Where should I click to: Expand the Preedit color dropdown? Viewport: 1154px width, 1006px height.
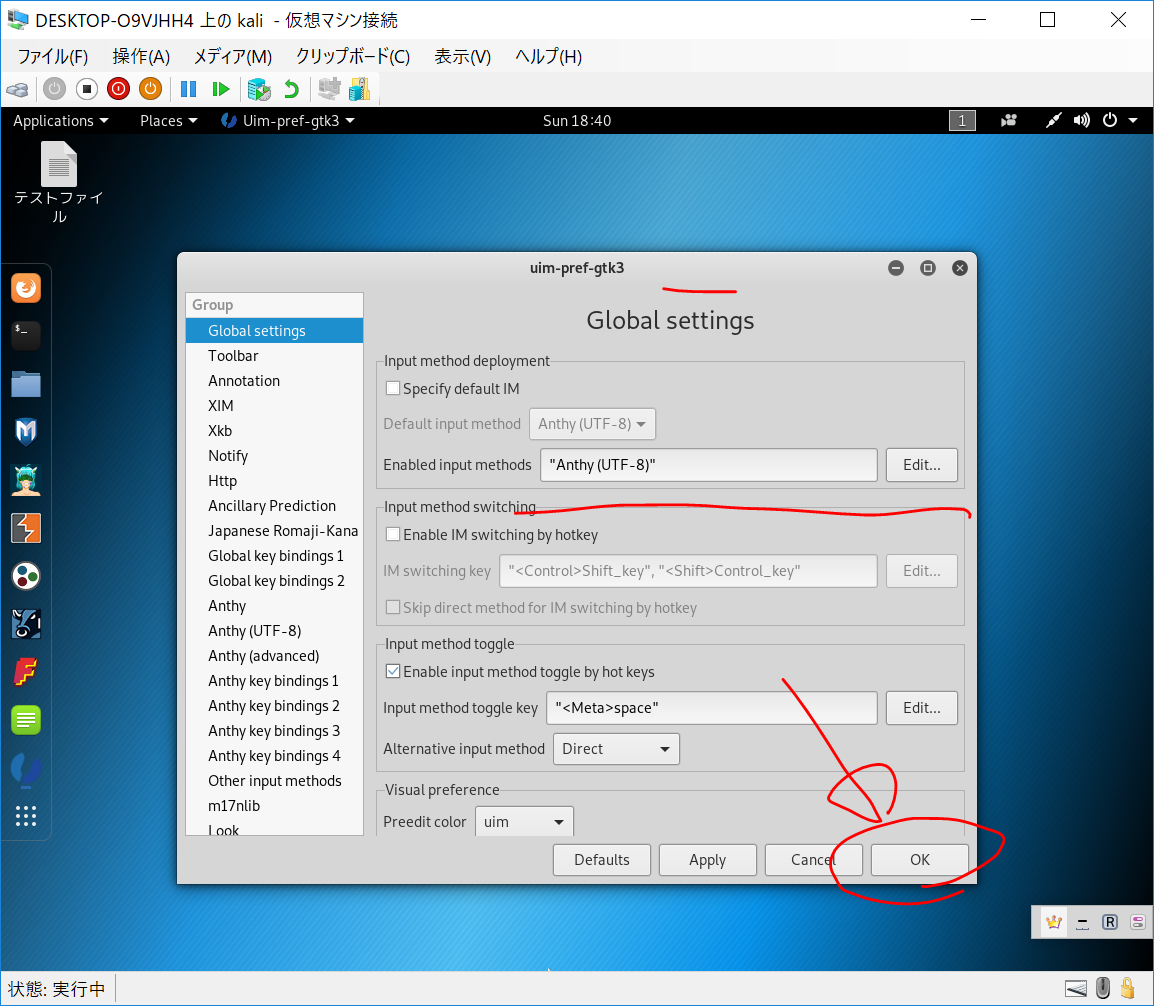[x=524, y=822]
